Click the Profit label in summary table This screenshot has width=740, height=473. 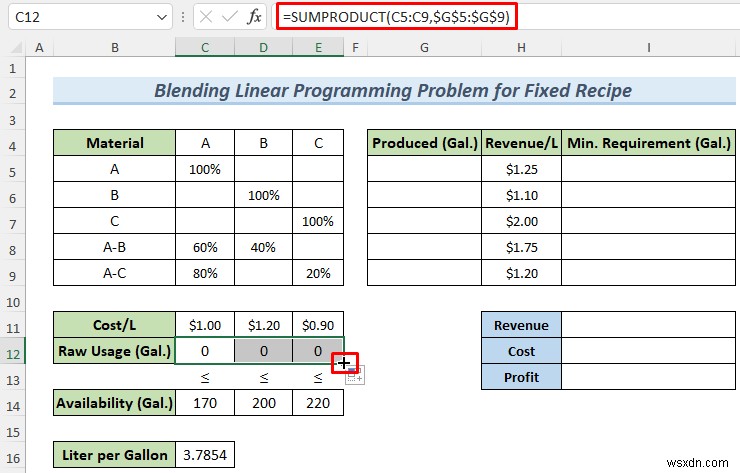click(x=521, y=377)
